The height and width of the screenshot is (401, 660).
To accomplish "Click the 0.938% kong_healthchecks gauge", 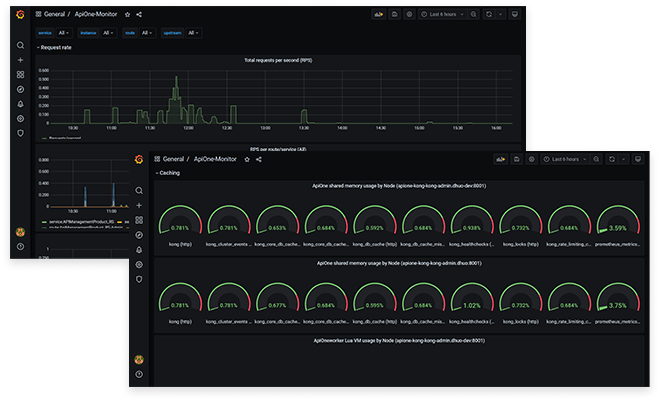I will pos(472,221).
